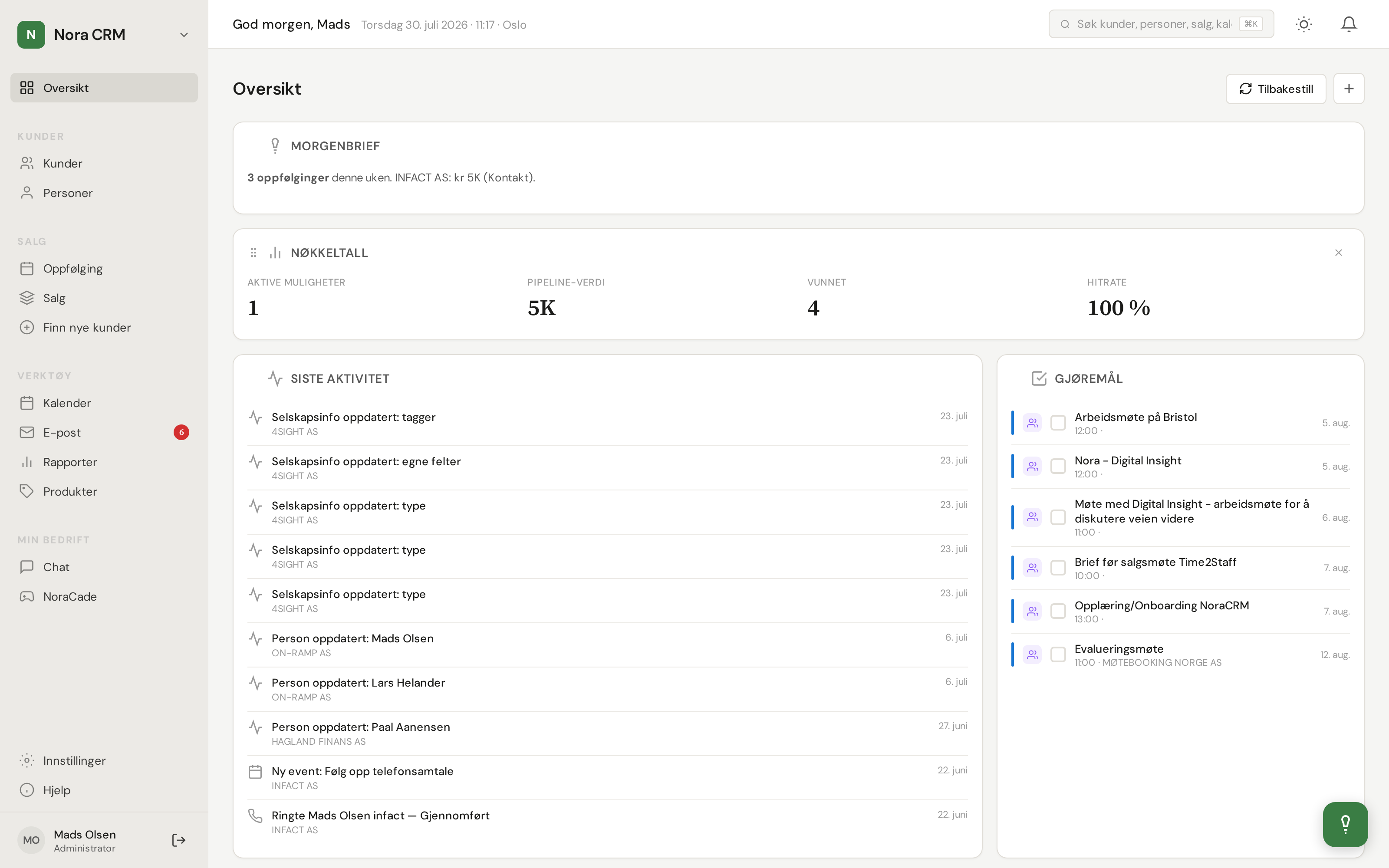This screenshot has height=868, width=1389.
Task: Open activity Person oppdatert: Paal Aanensen
Action: pyautogui.click(x=607, y=733)
